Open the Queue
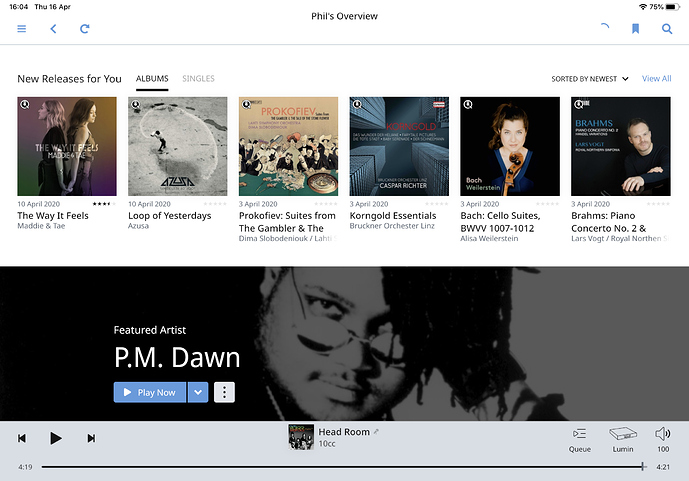This screenshot has width=689, height=481. (x=580, y=440)
